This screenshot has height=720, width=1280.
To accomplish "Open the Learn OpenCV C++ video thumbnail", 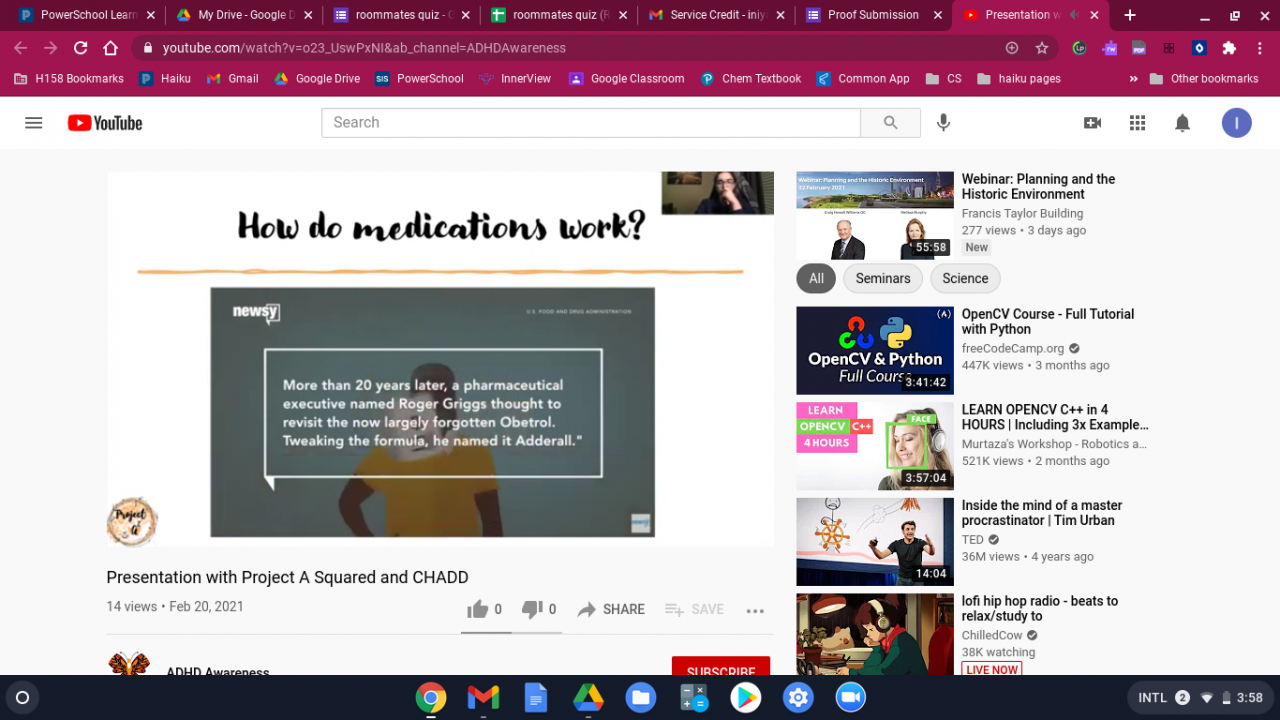I will [875, 446].
